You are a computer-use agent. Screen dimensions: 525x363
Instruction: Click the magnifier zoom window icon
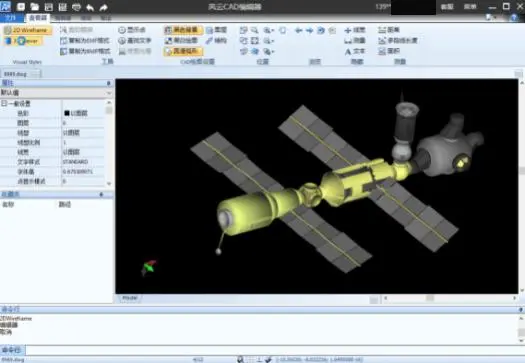point(254,30)
